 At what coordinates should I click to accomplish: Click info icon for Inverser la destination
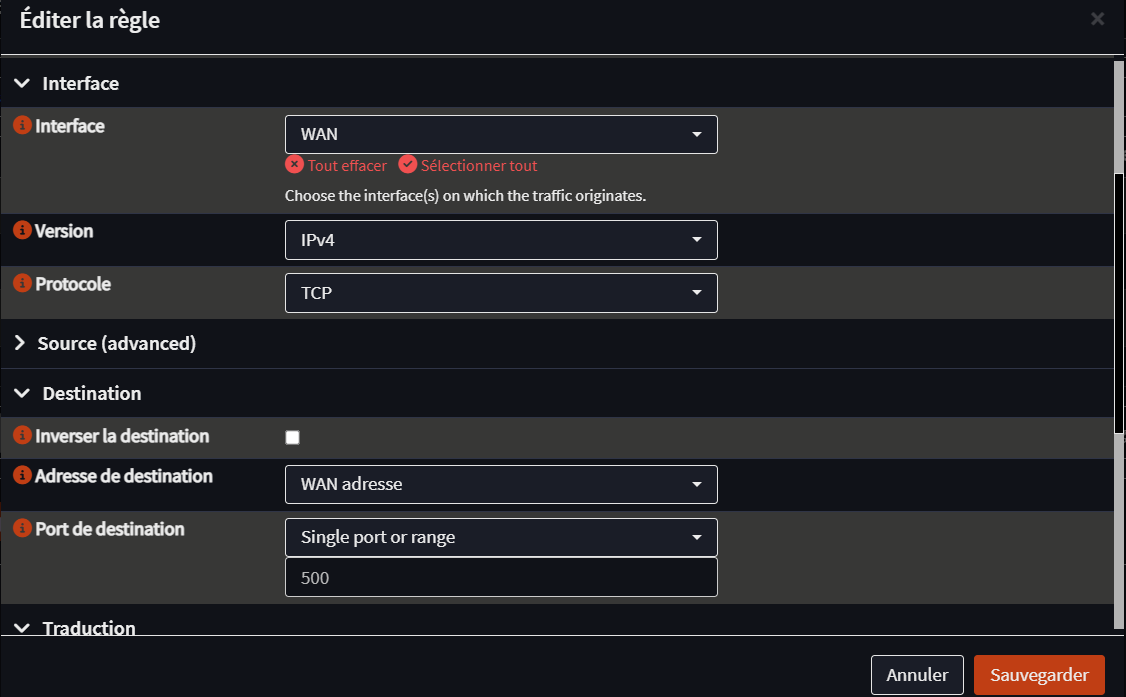click(22, 435)
